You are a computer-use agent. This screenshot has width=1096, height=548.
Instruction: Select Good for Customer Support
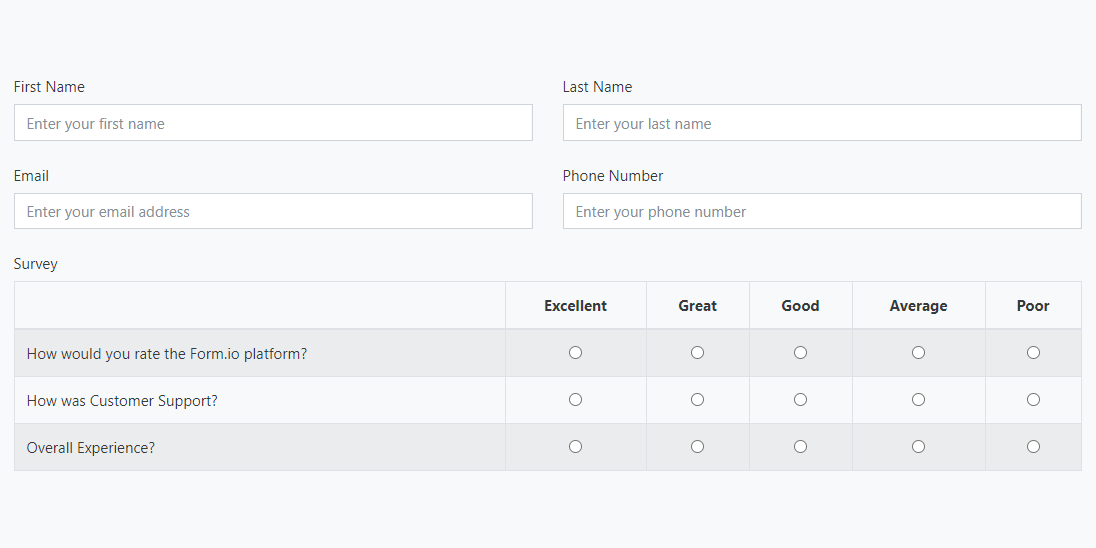point(800,400)
